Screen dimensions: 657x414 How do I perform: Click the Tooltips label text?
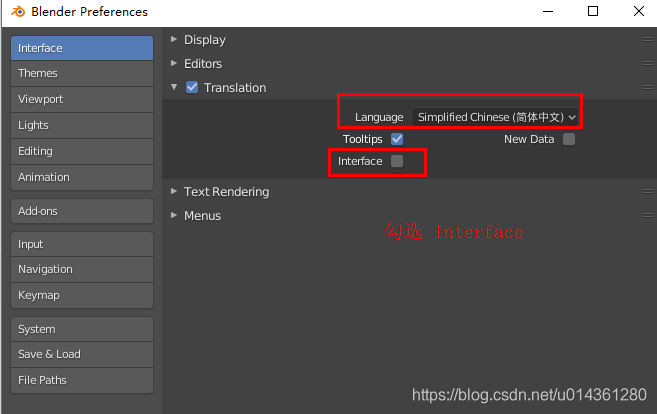click(362, 139)
